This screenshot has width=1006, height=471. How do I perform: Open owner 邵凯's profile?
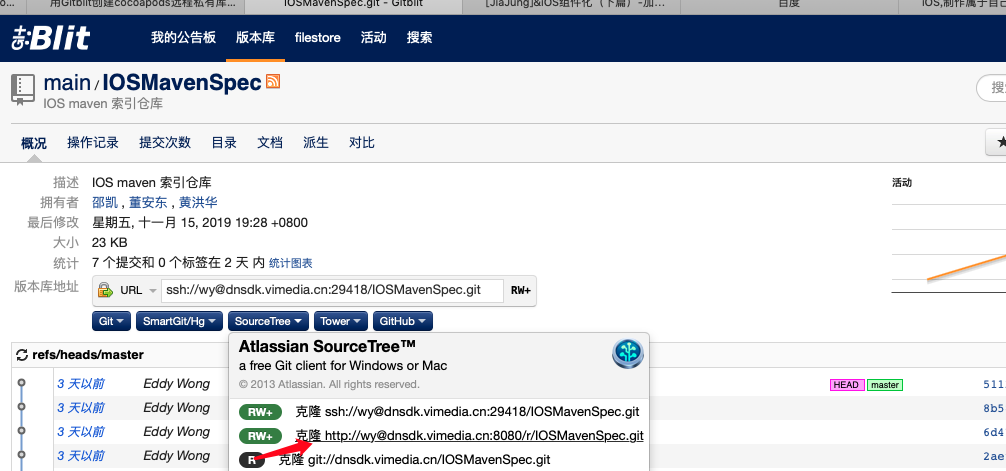pyautogui.click(x=105, y=203)
